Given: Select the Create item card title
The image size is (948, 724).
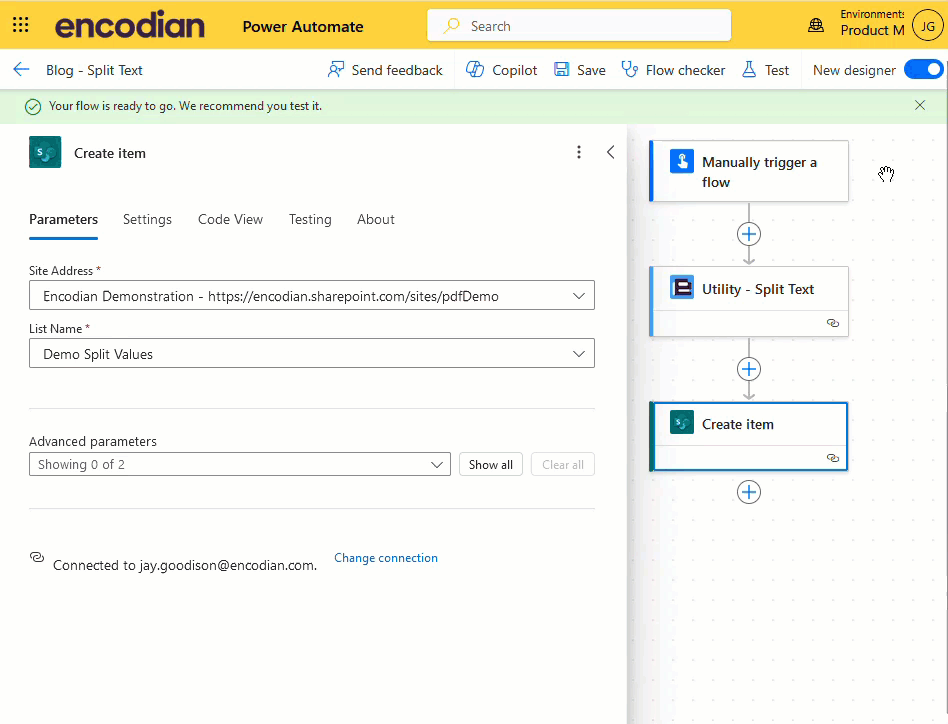Looking at the screenshot, I should 738,424.
